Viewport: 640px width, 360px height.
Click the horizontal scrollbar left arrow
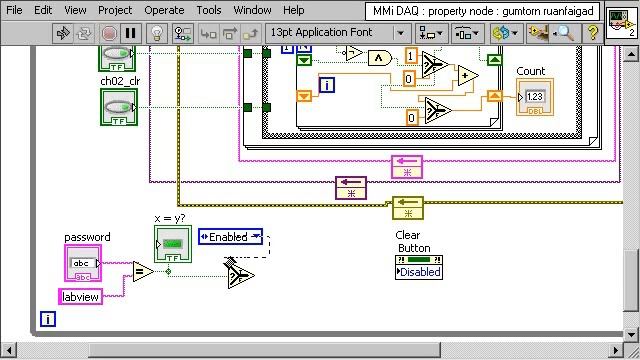tap(9, 350)
